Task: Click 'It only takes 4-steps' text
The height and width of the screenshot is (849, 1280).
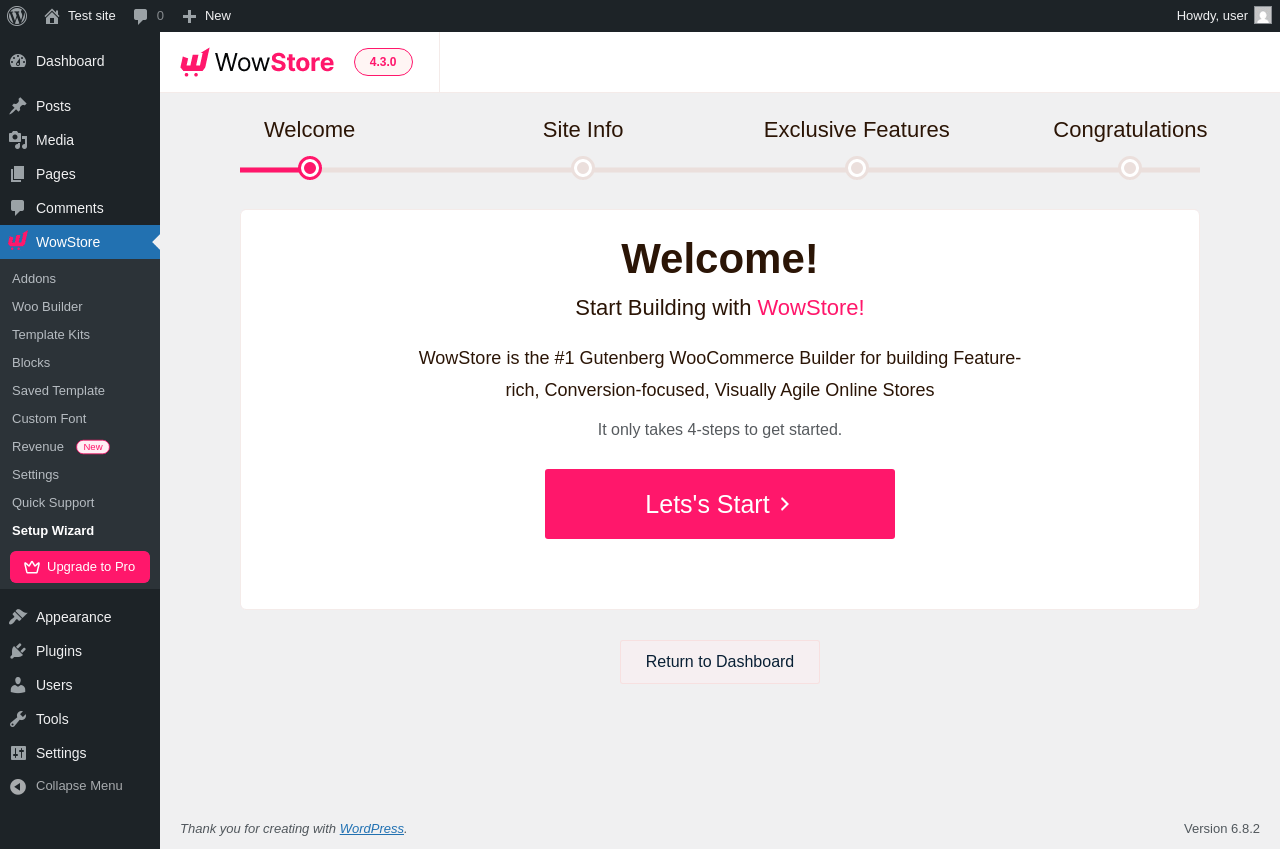Action: [720, 430]
